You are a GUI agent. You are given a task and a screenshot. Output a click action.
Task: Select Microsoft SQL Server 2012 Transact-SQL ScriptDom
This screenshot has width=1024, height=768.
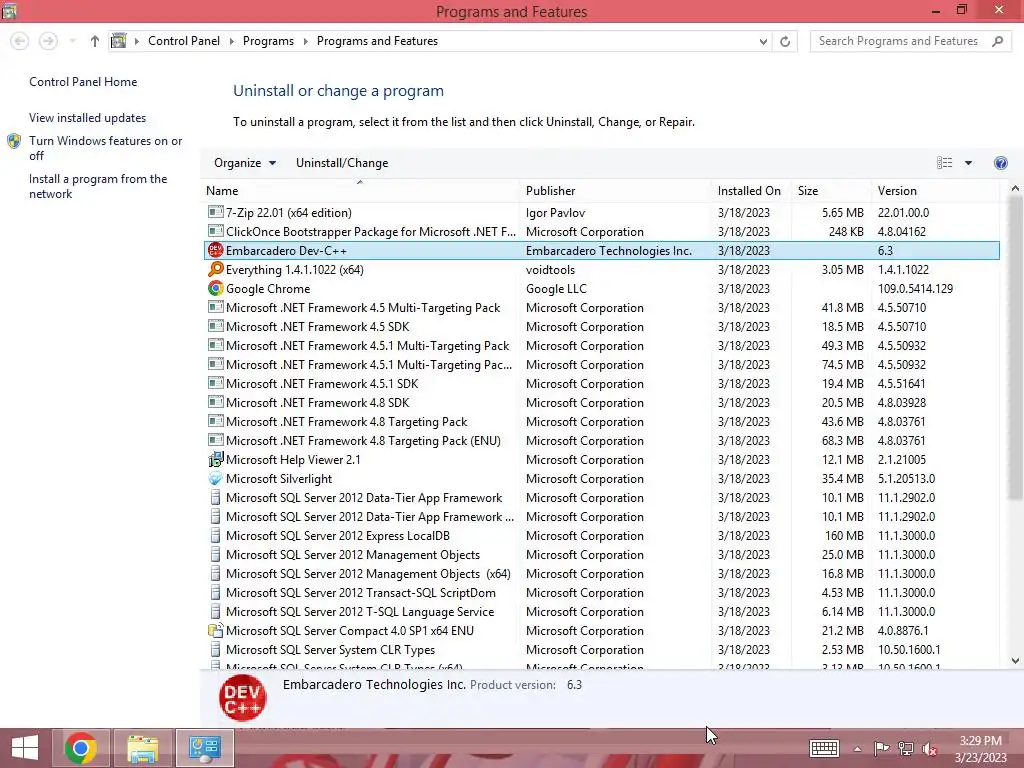[x=601, y=592]
